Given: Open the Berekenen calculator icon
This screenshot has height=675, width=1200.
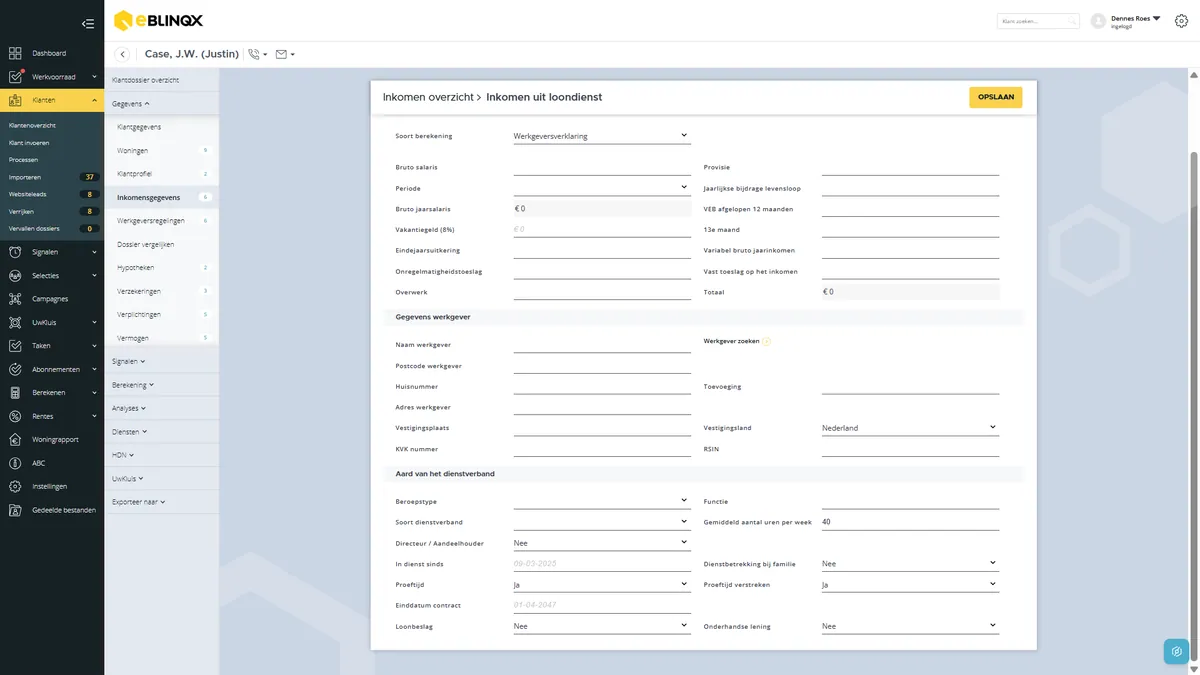Looking at the screenshot, I should 15,393.
